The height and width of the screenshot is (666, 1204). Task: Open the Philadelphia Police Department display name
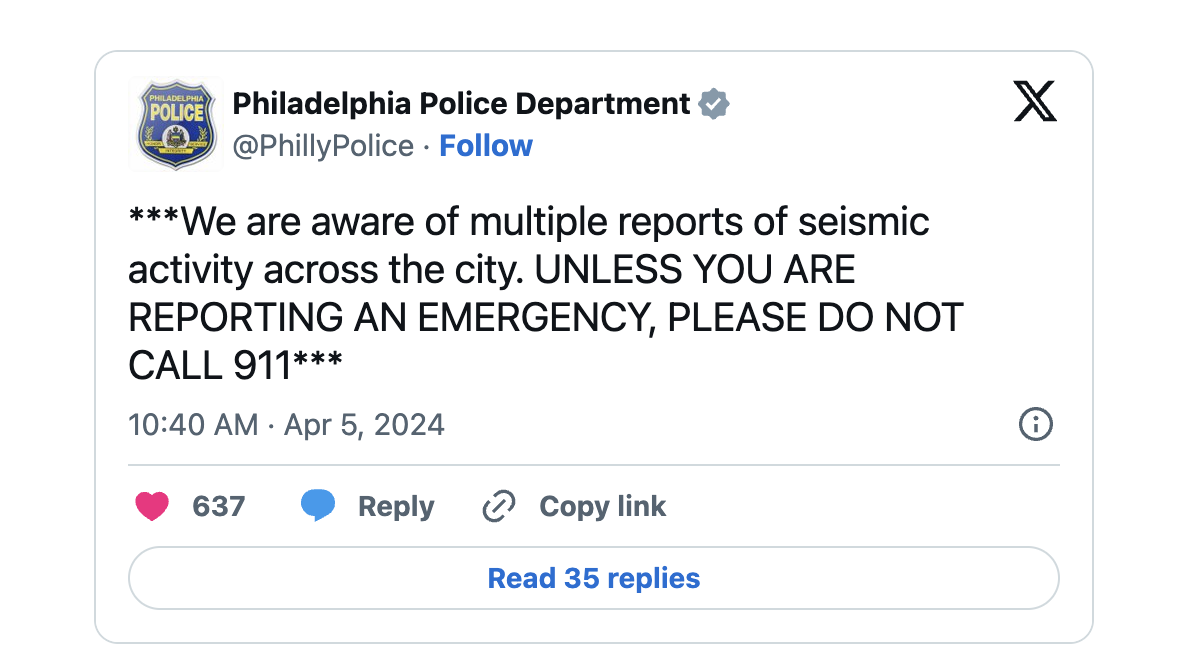461,103
